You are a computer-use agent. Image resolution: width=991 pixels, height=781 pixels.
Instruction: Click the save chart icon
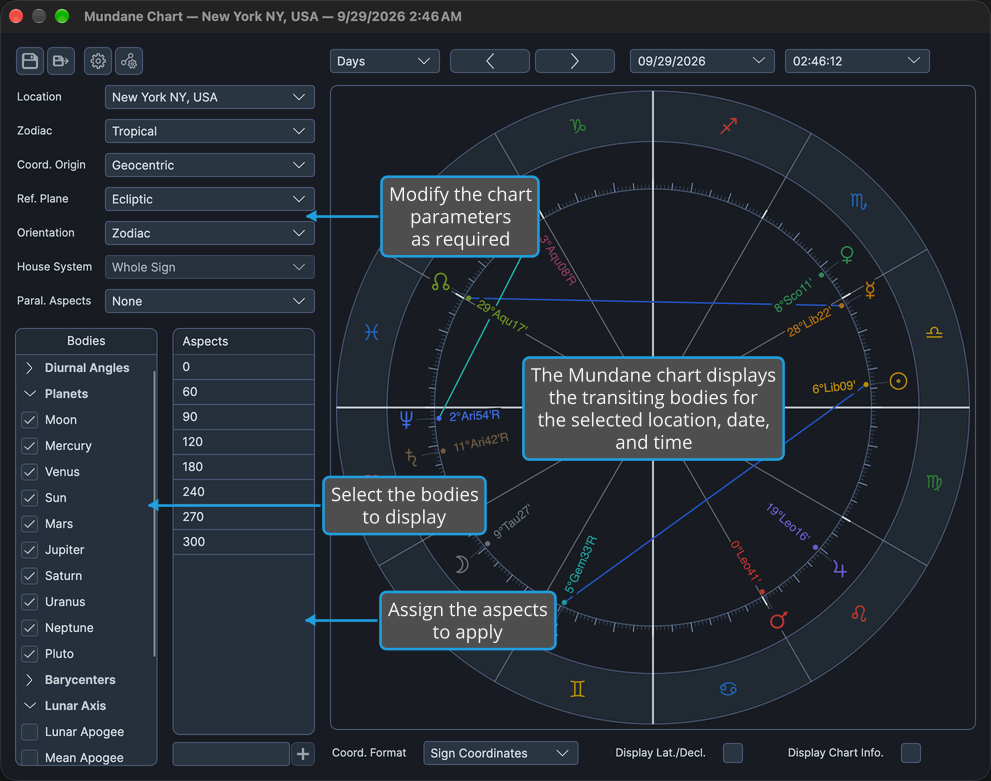point(30,61)
